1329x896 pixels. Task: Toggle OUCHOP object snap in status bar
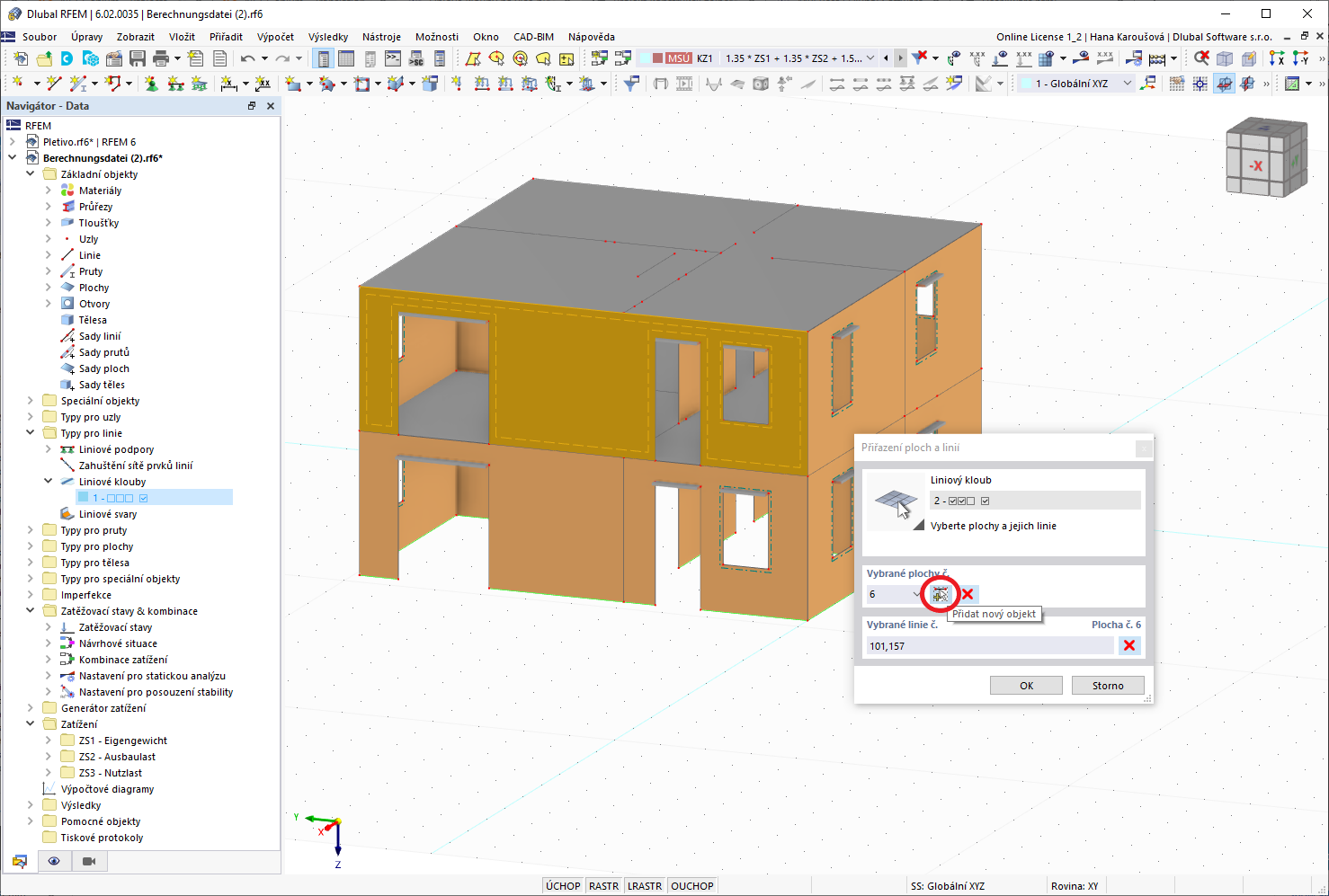tap(692, 886)
